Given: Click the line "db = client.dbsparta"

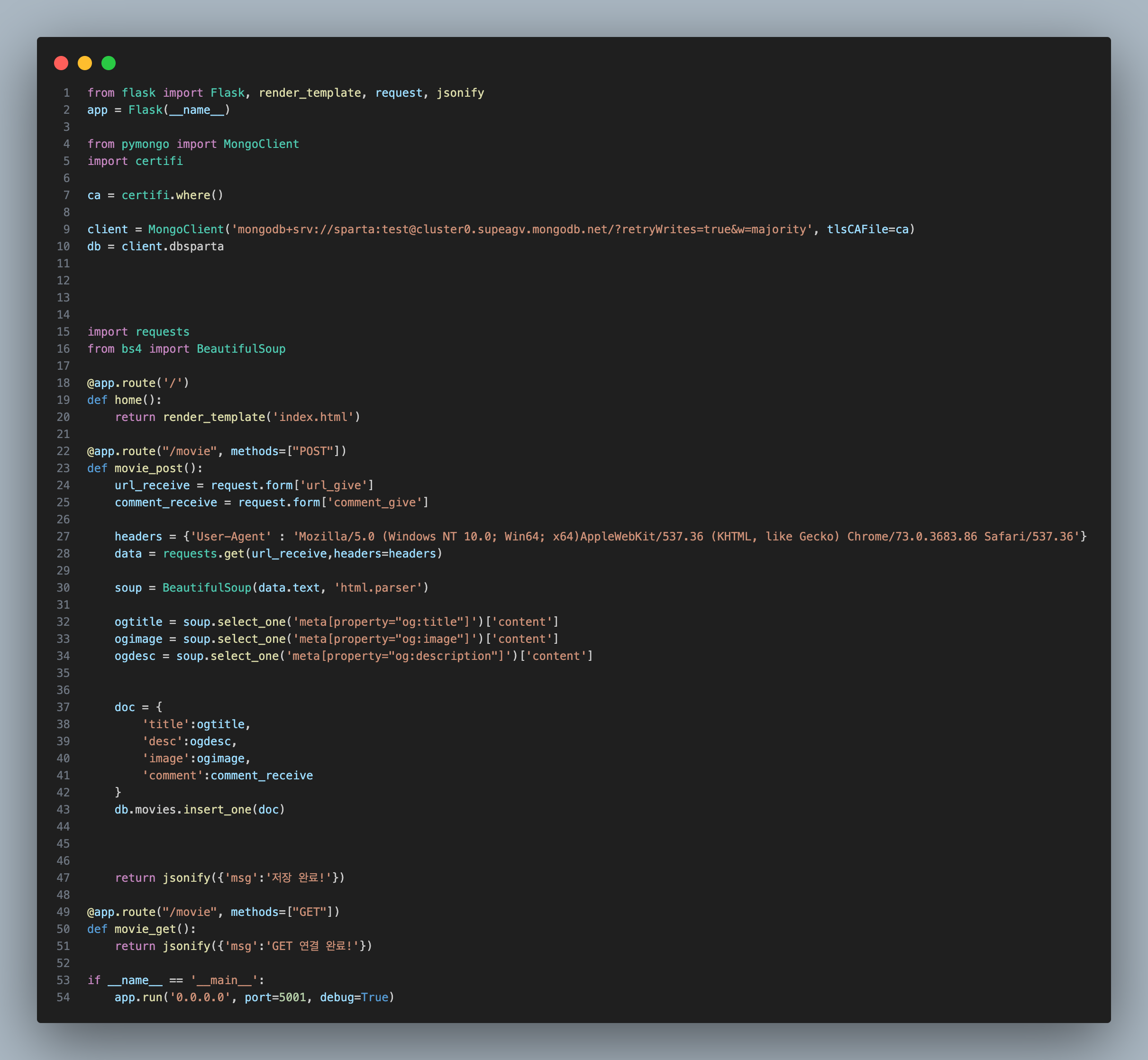Looking at the screenshot, I should [x=155, y=247].
